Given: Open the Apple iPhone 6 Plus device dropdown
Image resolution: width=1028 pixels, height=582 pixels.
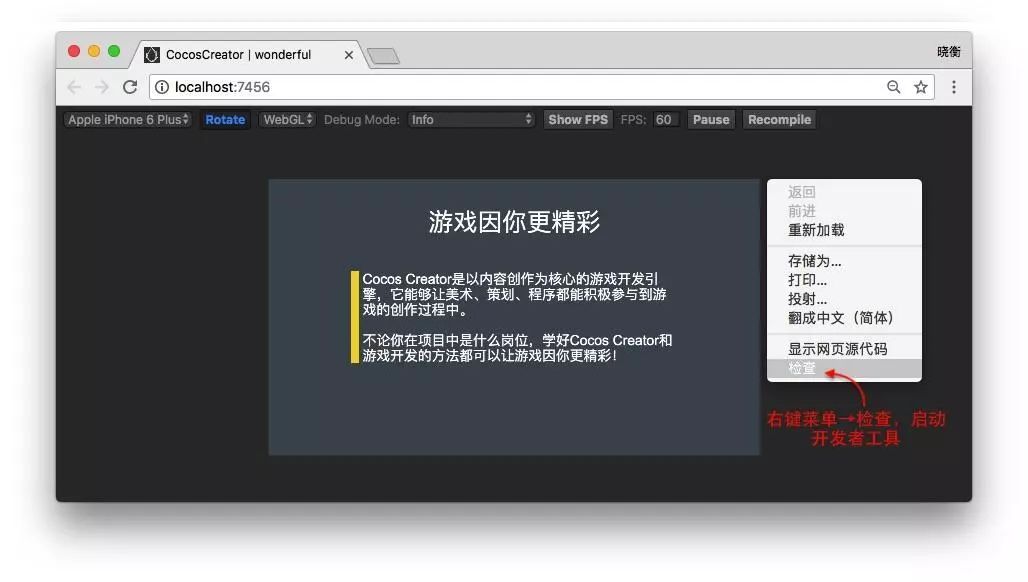Looking at the screenshot, I should click(128, 119).
